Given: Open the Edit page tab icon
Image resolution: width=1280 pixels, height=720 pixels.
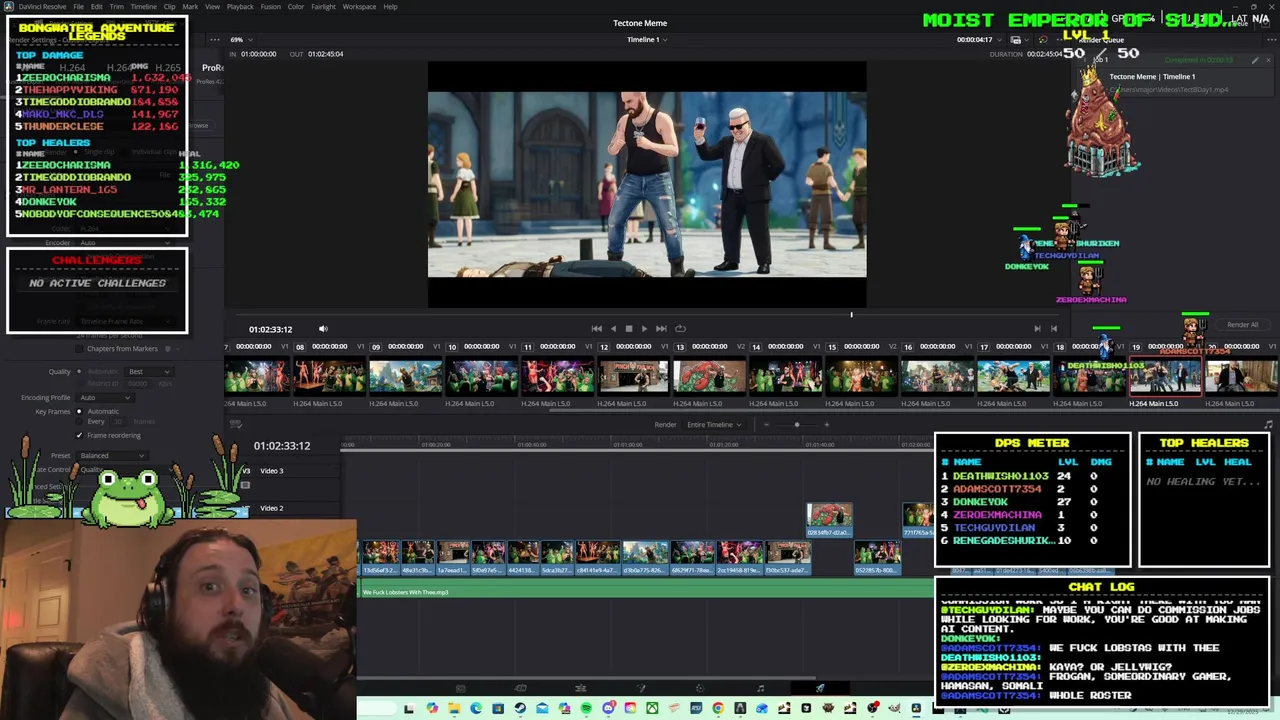Looking at the screenshot, I should (580, 688).
